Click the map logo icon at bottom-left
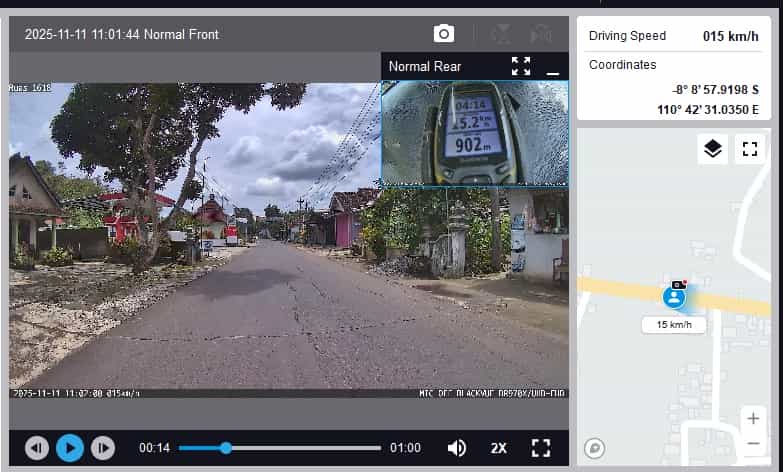The width and height of the screenshot is (784, 472). tap(596, 448)
